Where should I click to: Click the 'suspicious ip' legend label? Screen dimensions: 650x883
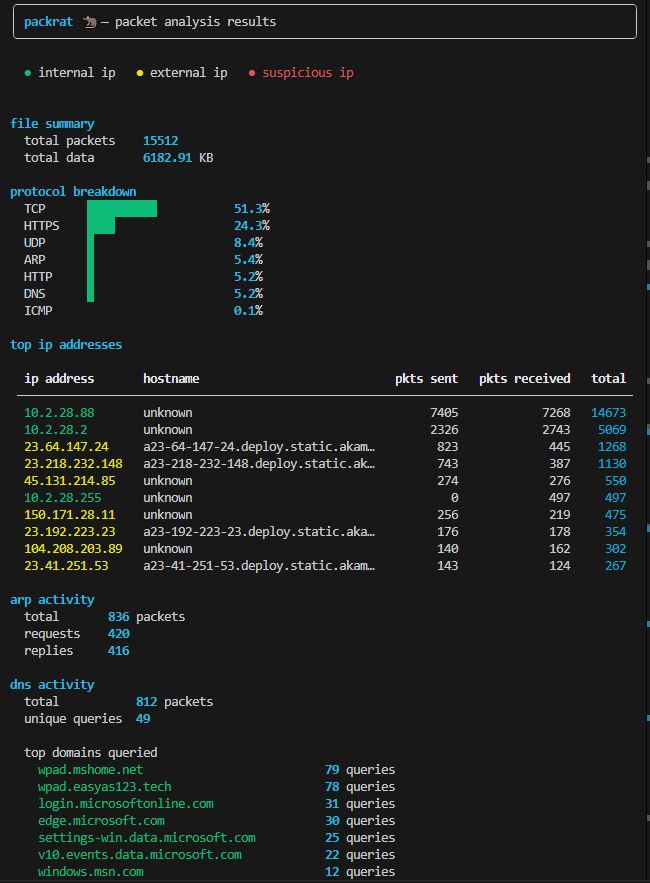(x=308, y=73)
